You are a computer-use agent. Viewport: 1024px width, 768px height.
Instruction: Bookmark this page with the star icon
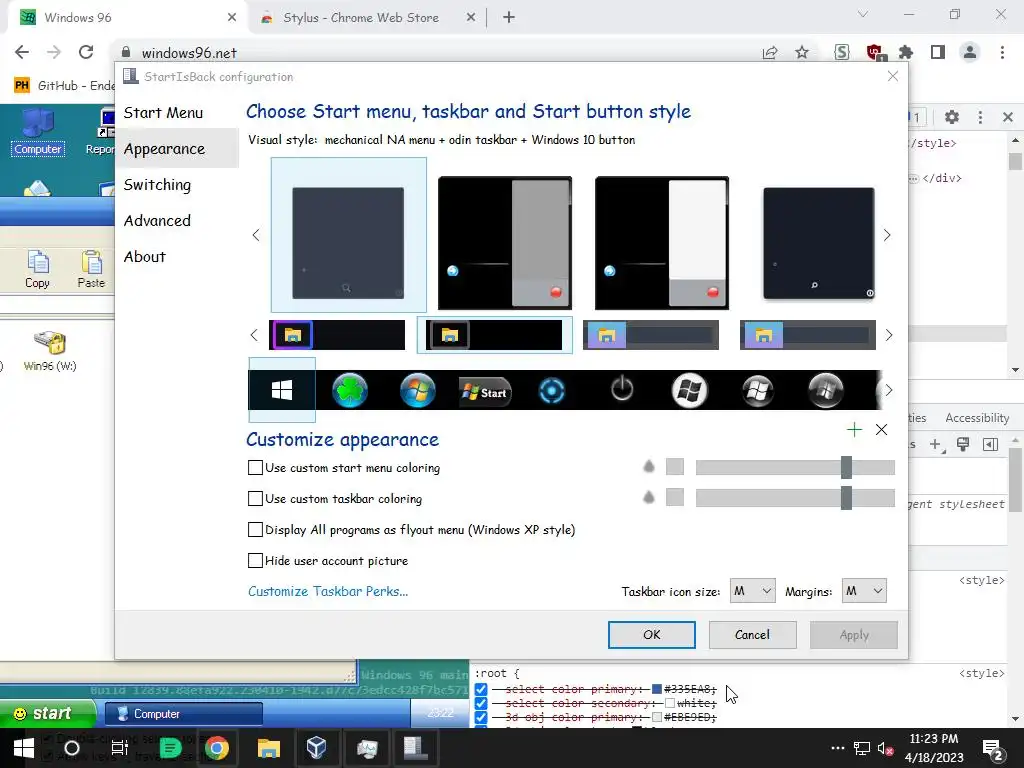click(802, 52)
